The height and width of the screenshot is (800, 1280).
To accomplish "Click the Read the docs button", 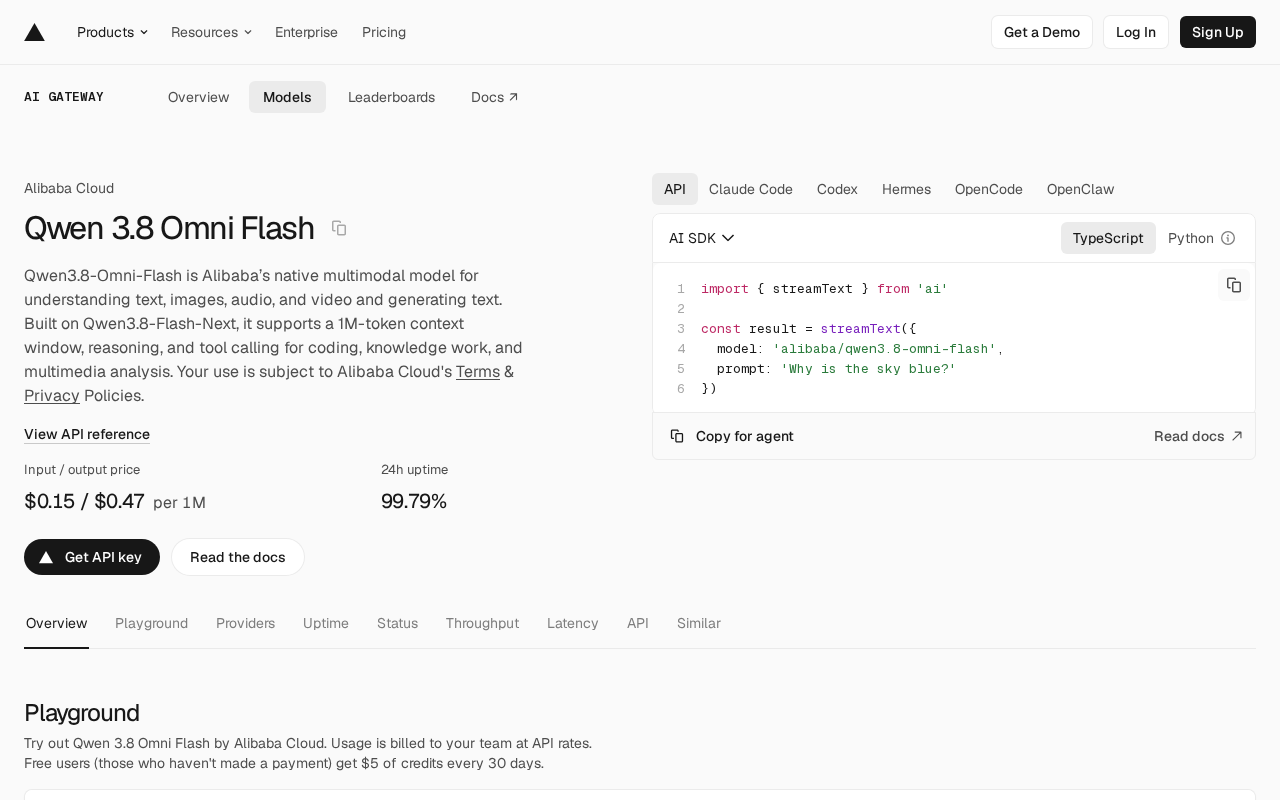I will point(238,557).
